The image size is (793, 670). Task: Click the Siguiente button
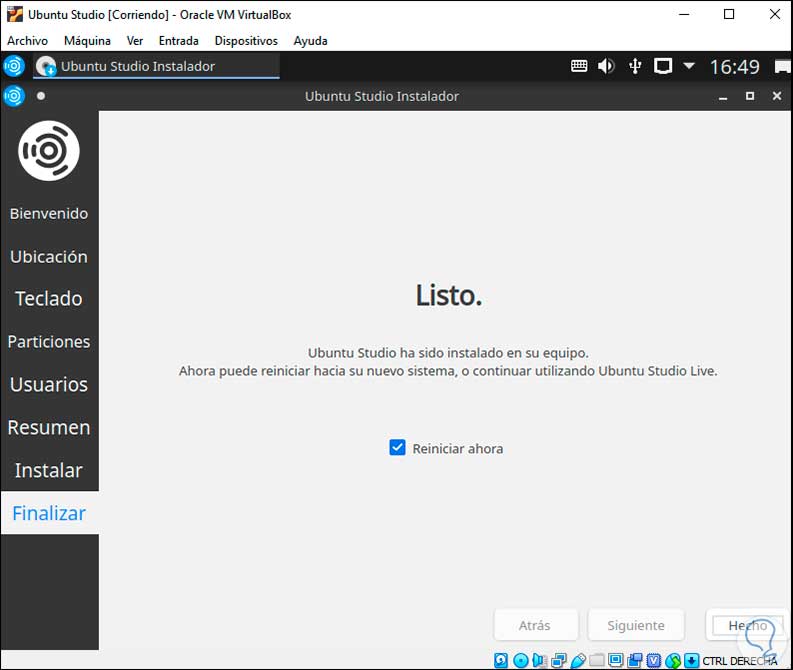coord(636,626)
